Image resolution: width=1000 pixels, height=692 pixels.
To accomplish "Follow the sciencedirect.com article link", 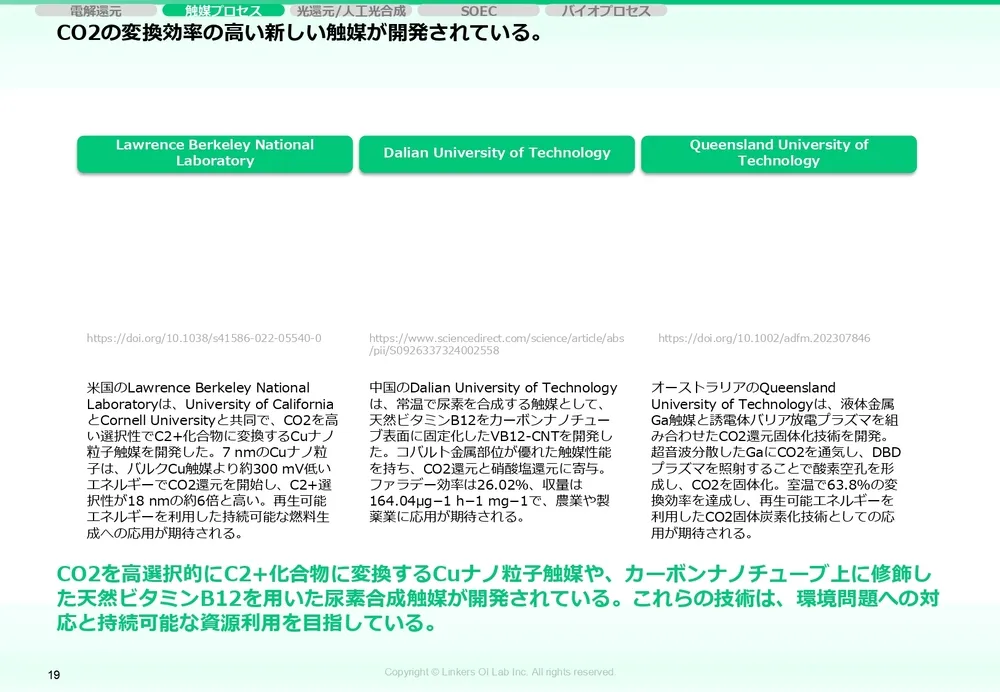I will (x=496, y=345).
